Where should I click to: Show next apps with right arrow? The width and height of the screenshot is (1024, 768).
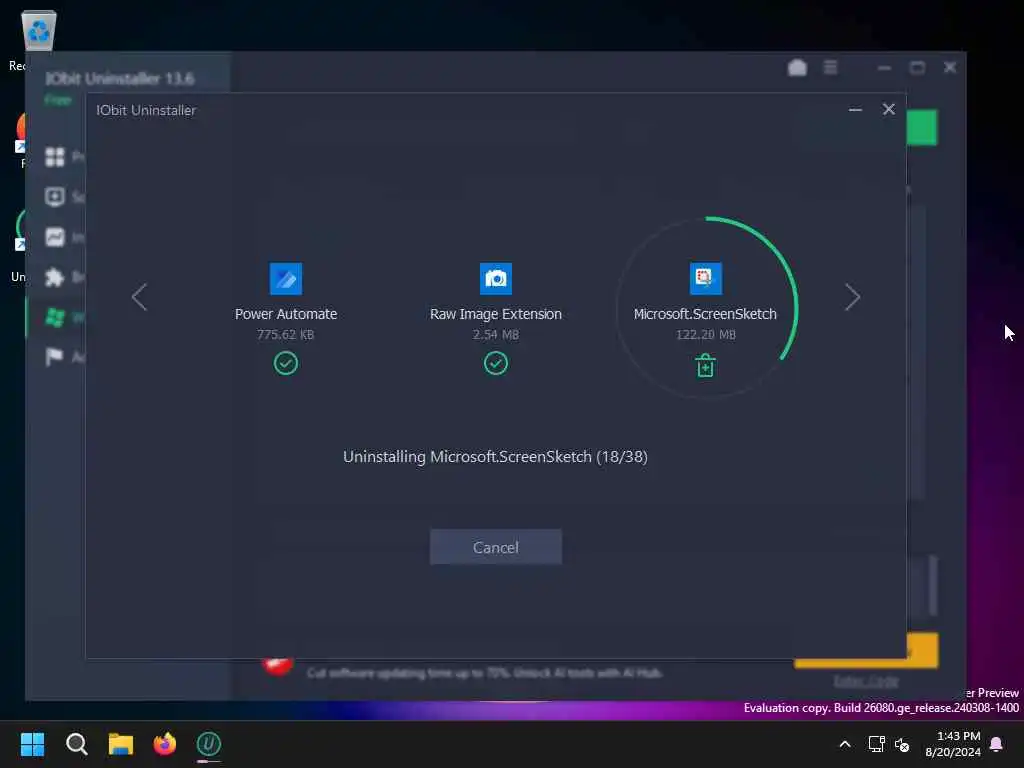[x=852, y=297]
